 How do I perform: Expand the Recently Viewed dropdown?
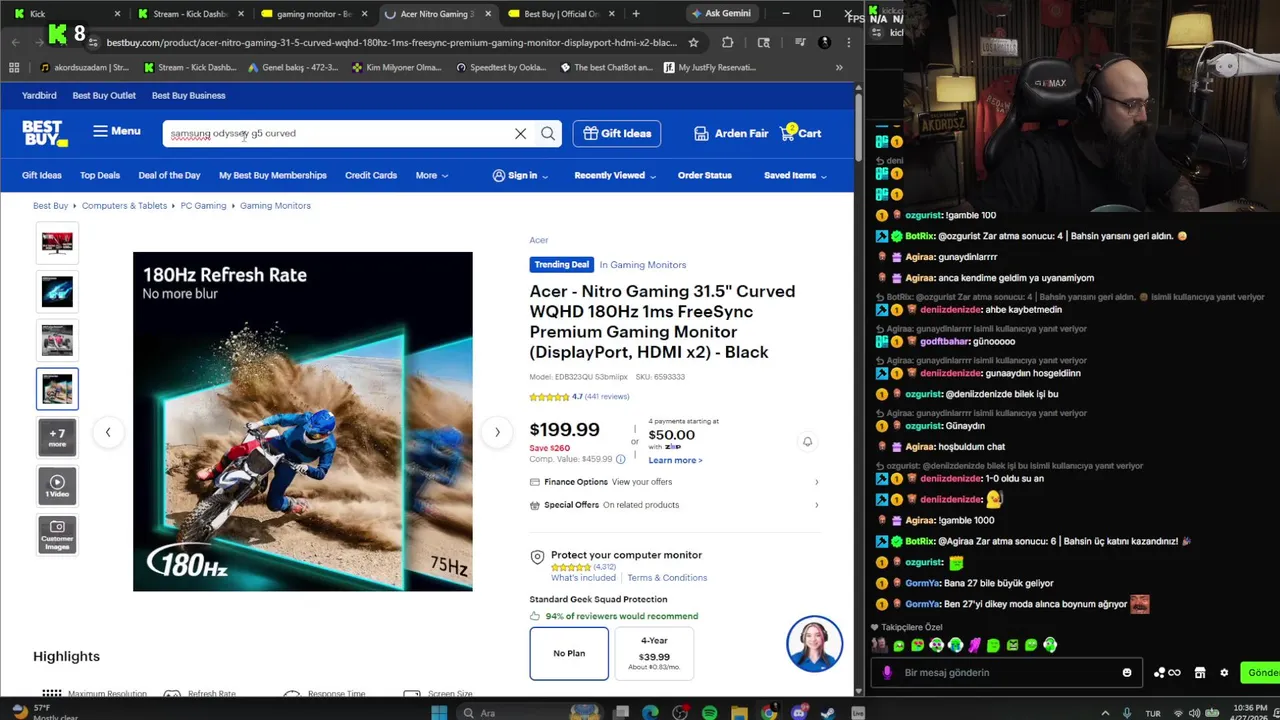[x=615, y=175]
